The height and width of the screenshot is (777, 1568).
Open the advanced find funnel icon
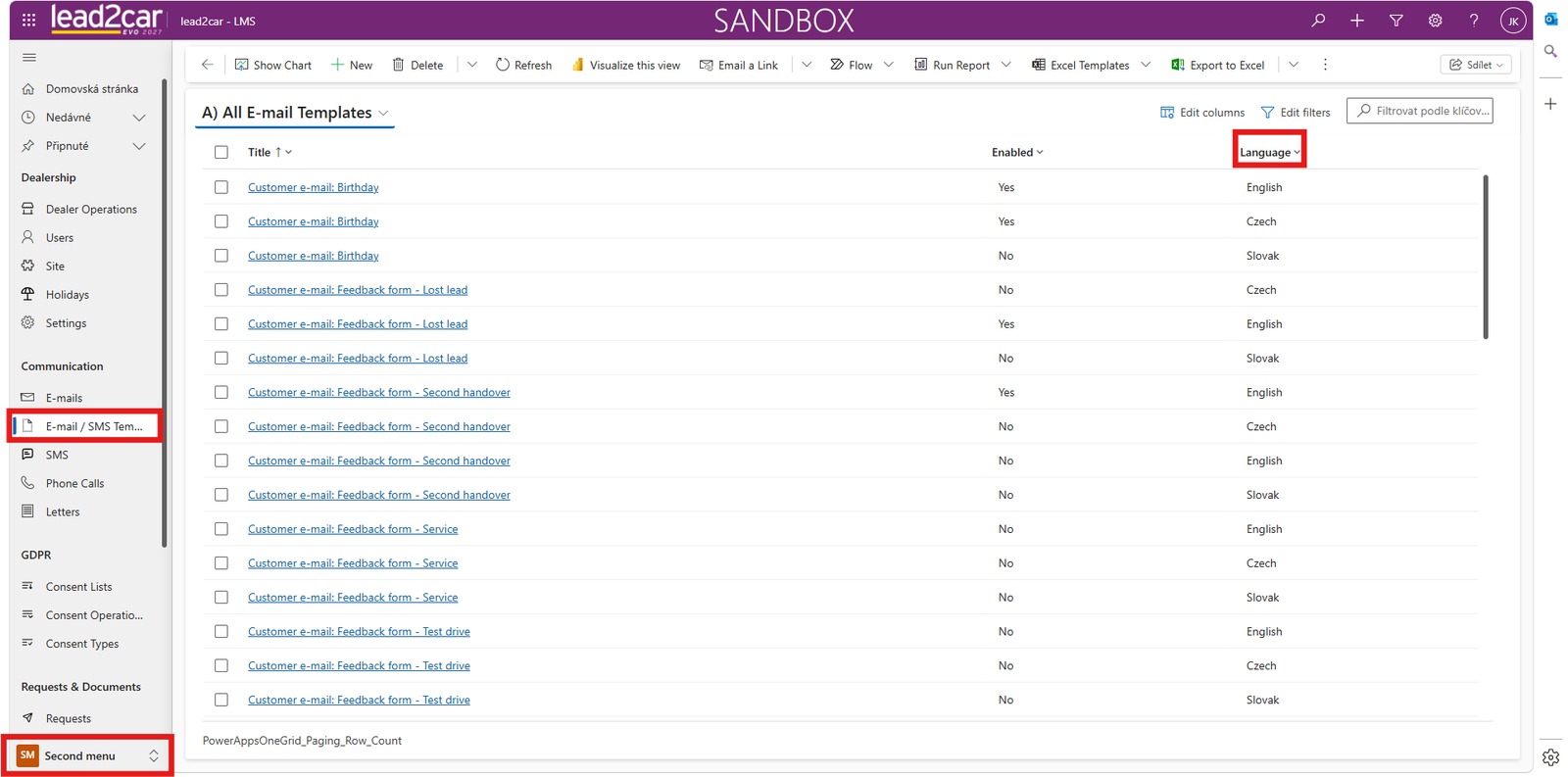[x=1396, y=20]
